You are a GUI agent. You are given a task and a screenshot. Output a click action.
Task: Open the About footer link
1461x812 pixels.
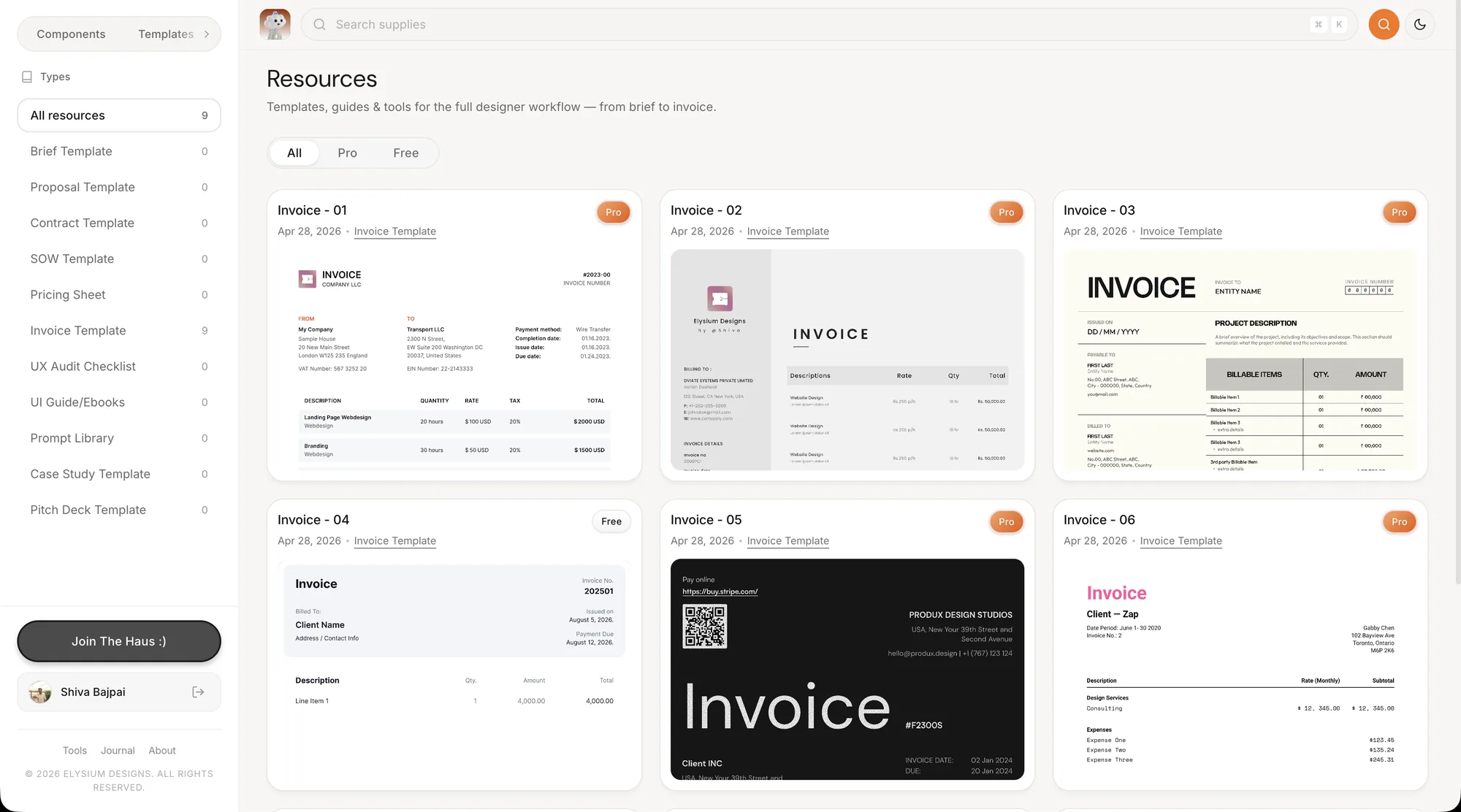pyautogui.click(x=162, y=750)
